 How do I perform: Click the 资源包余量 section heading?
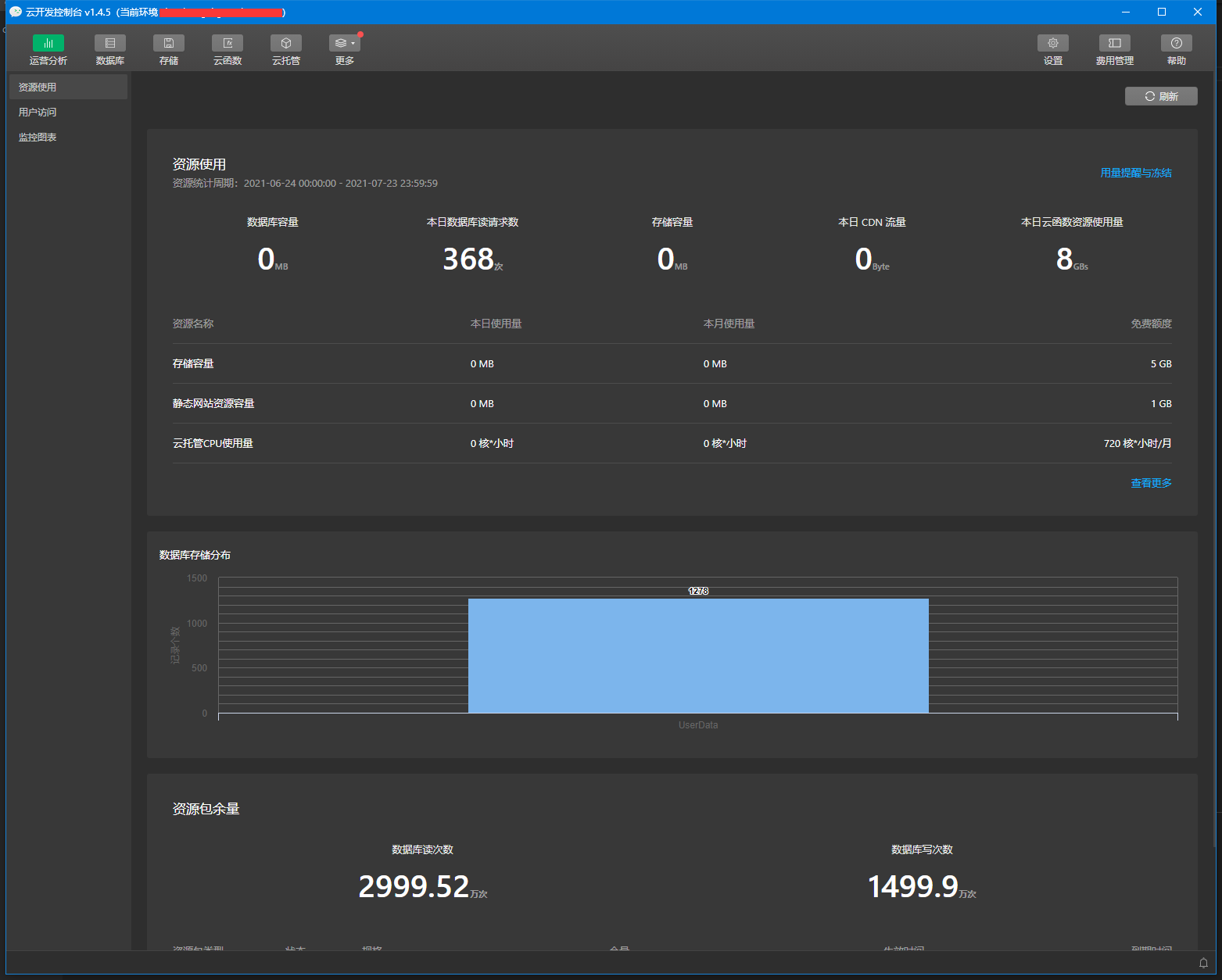(x=206, y=809)
